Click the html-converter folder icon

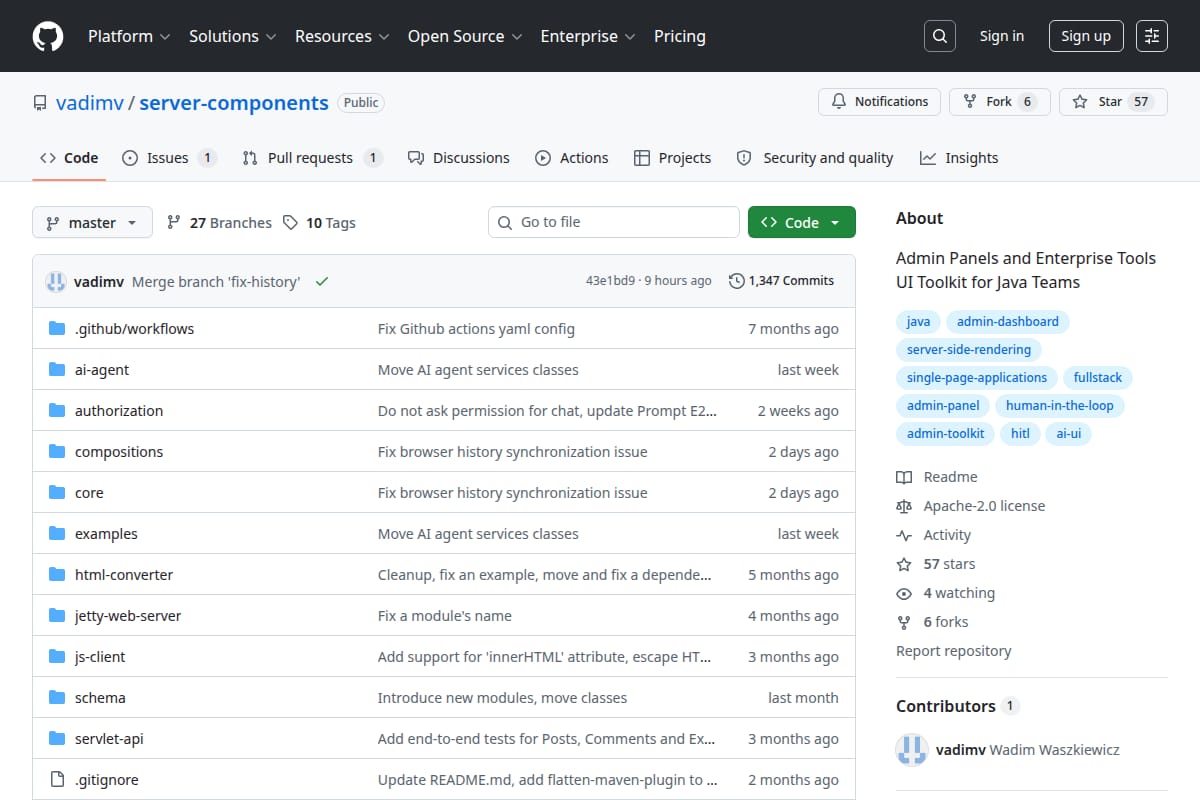pos(57,574)
